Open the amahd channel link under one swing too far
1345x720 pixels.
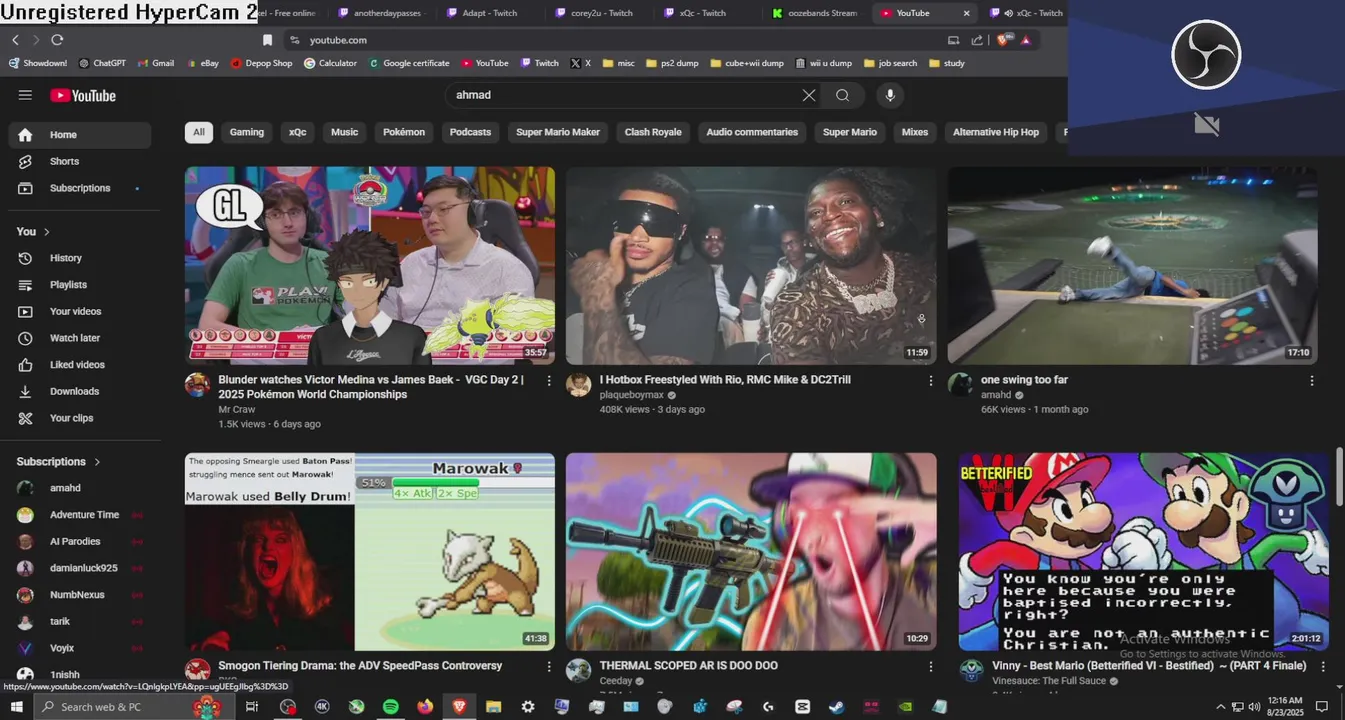pyautogui.click(x=996, y=395)
